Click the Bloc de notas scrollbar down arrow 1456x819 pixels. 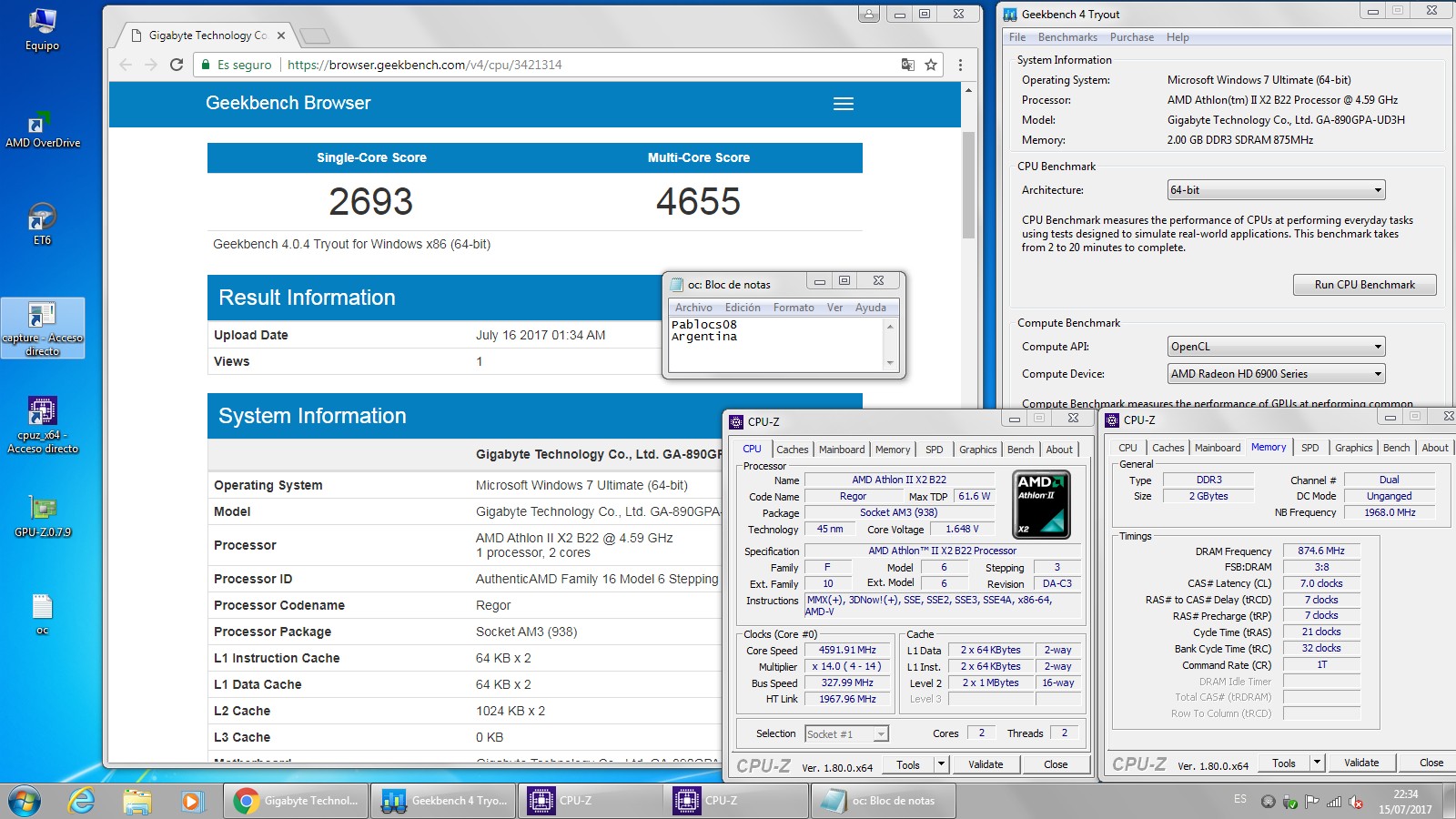(x=890, y=363)
